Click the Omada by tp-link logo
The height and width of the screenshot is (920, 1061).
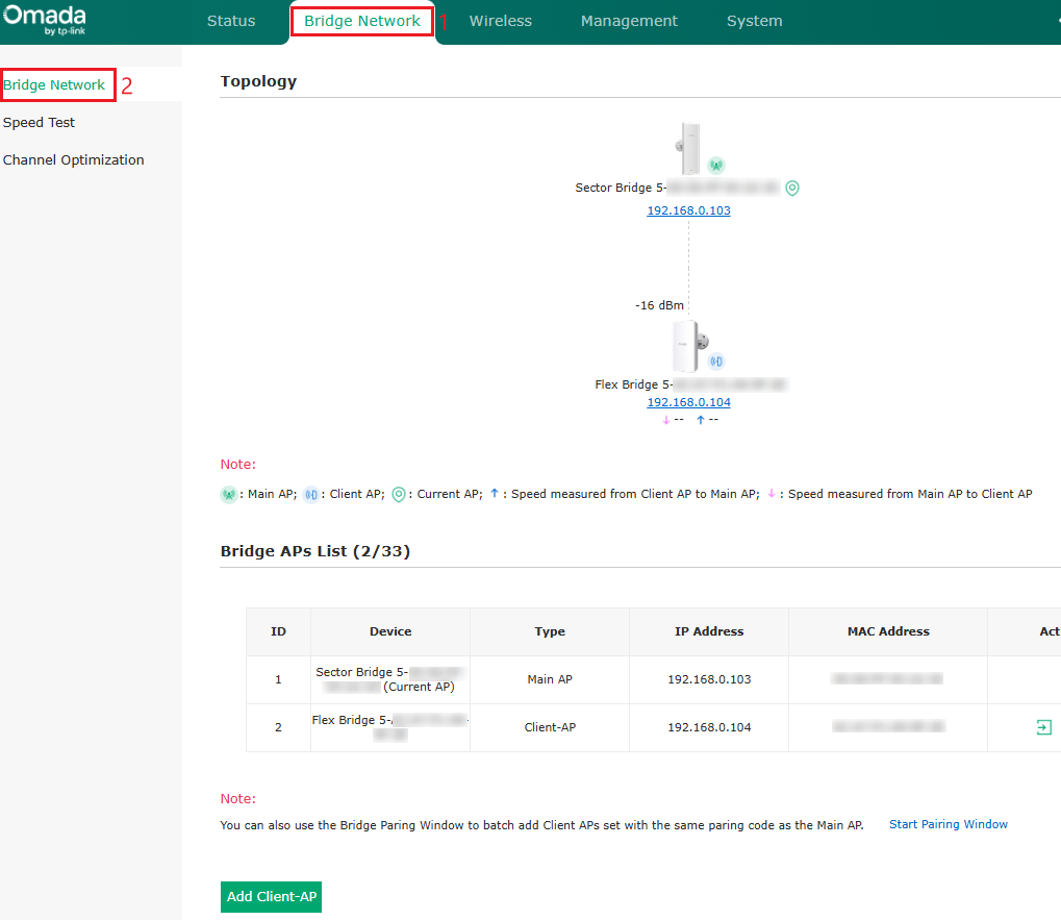45,20
